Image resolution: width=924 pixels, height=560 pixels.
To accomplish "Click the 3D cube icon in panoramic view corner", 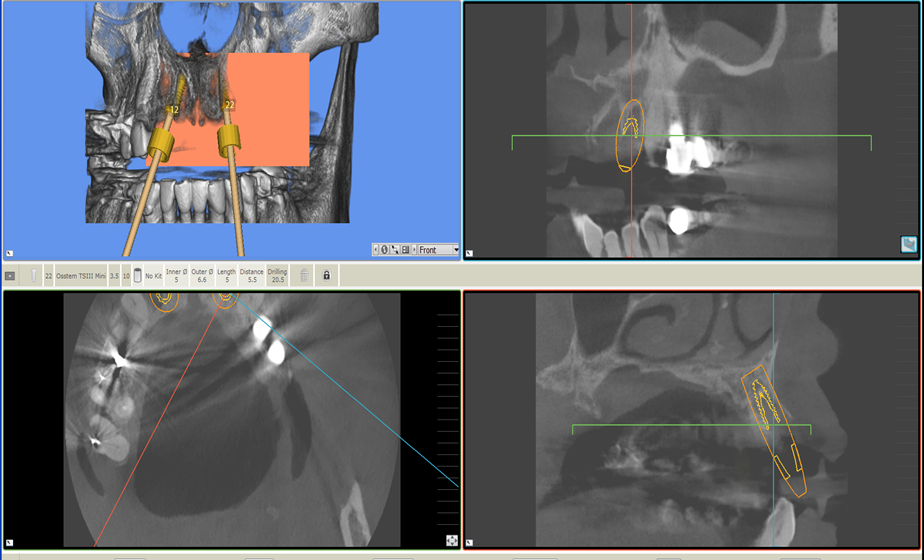I will click(x=909, y=243).
